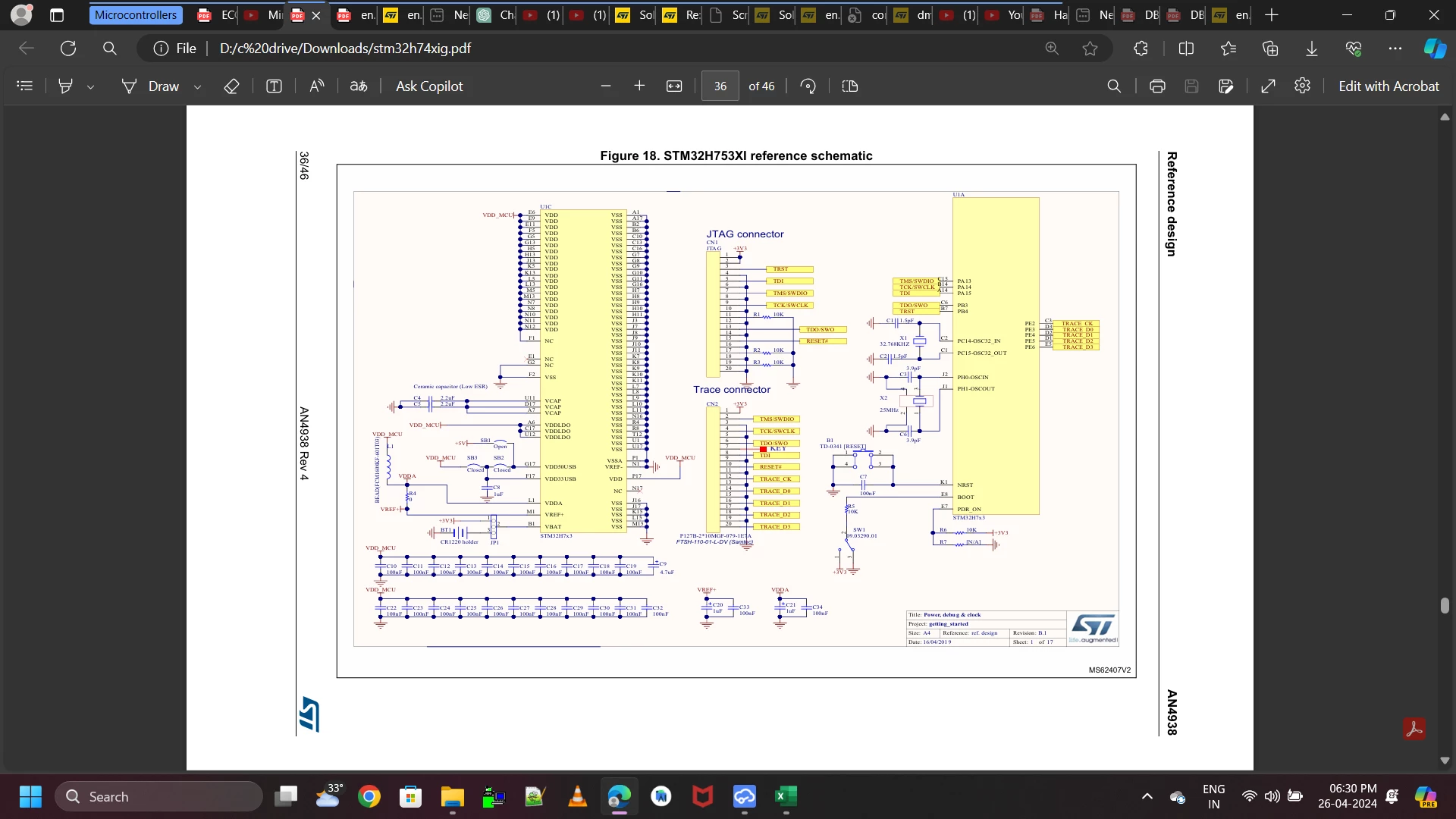Open Copilot sidebar in Edge

(x=1435, y=49)
